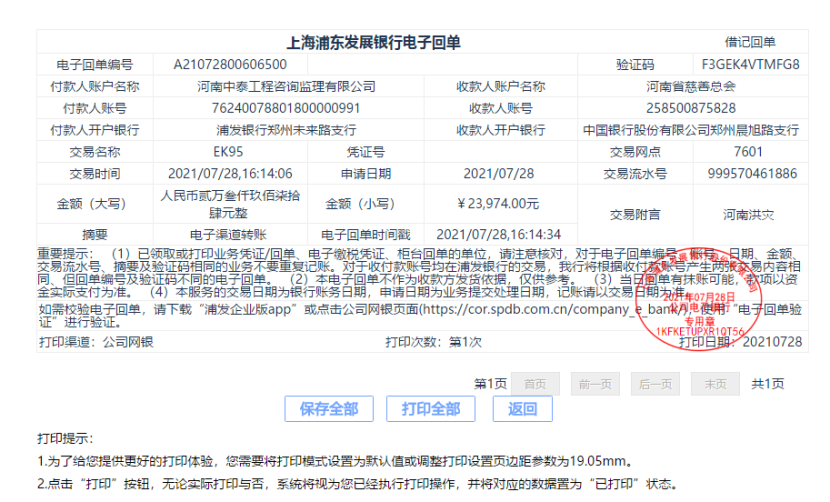Viewport: 830px width, 502px height.
Task: Select transaction time 2021/07/28,16:14:06
Action: point(230,173)
